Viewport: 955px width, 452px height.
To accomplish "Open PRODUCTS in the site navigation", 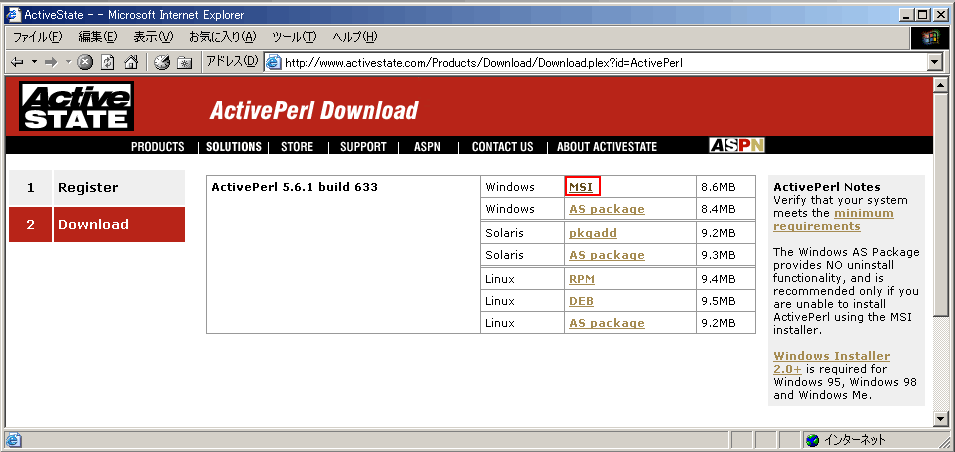I will click(x=158, y=146).
